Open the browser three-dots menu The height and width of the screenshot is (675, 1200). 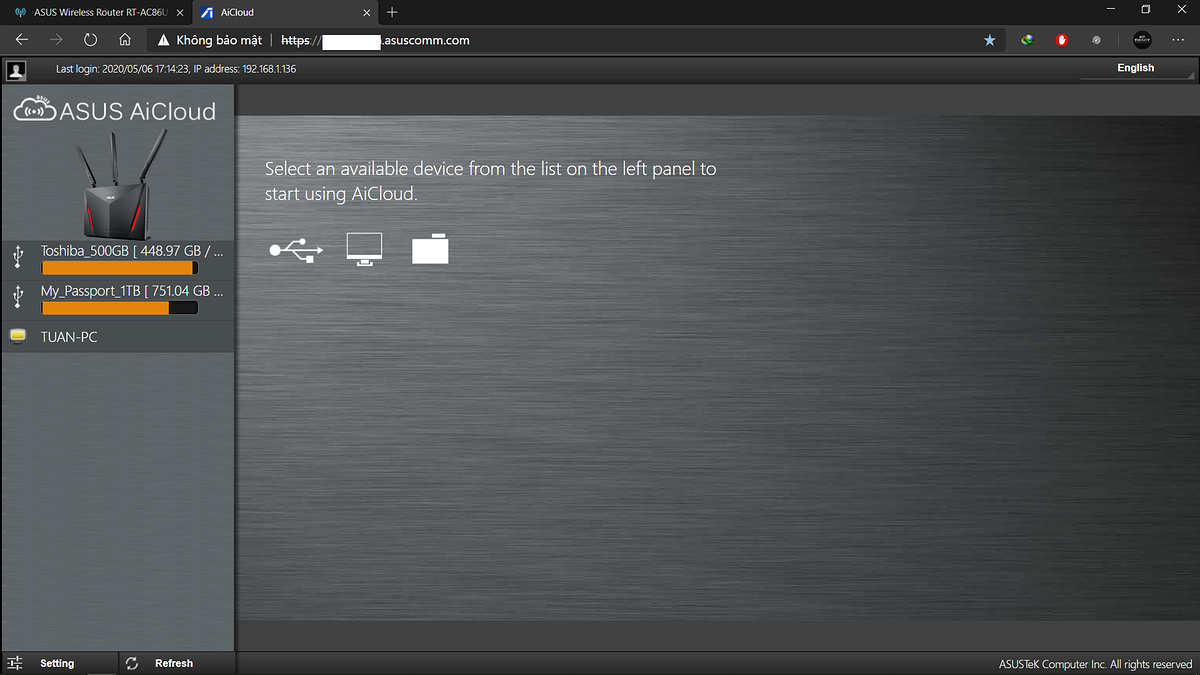click(1178, 40)
